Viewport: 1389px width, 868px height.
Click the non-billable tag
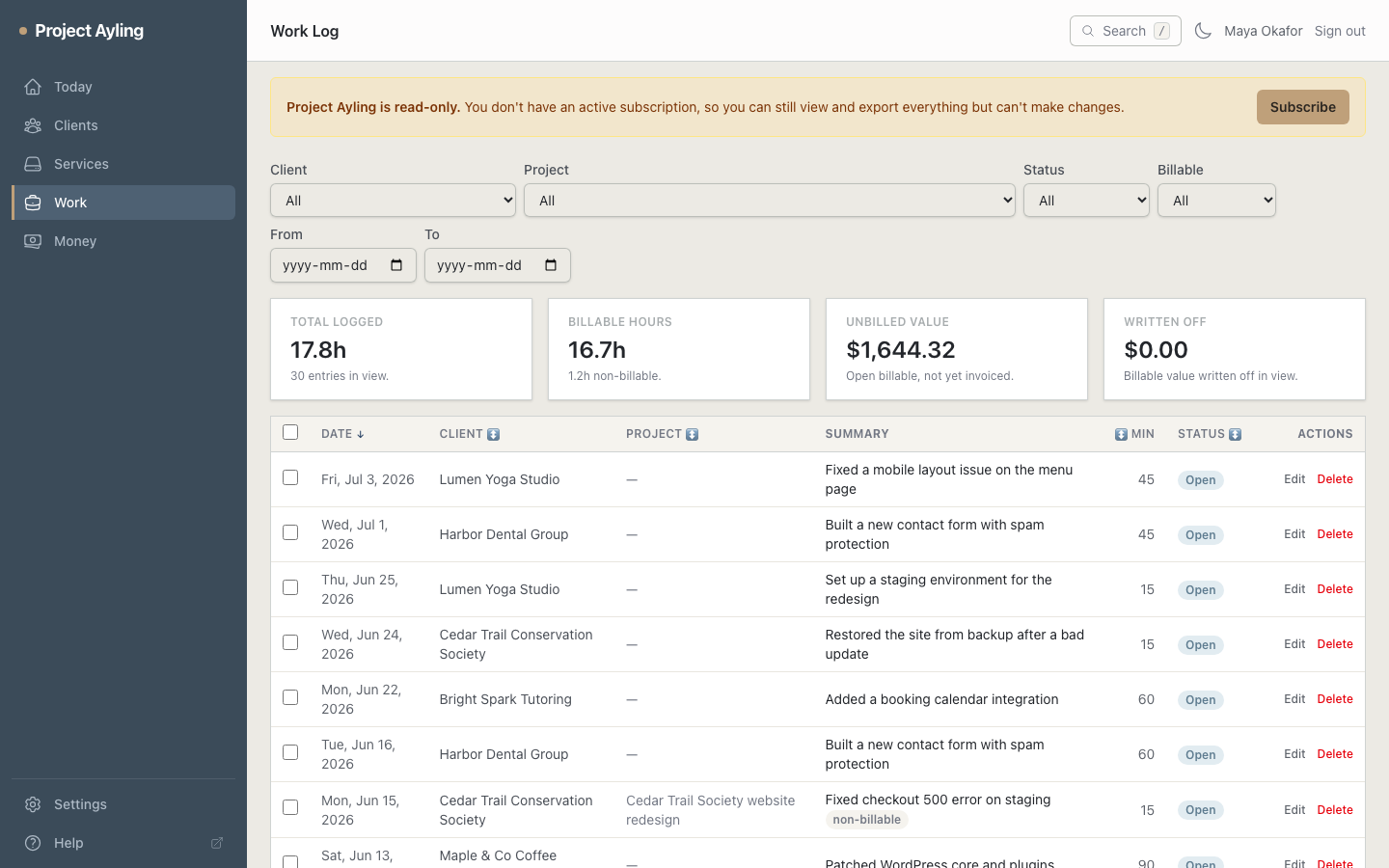pyautogui.click(x=867, y=820)
